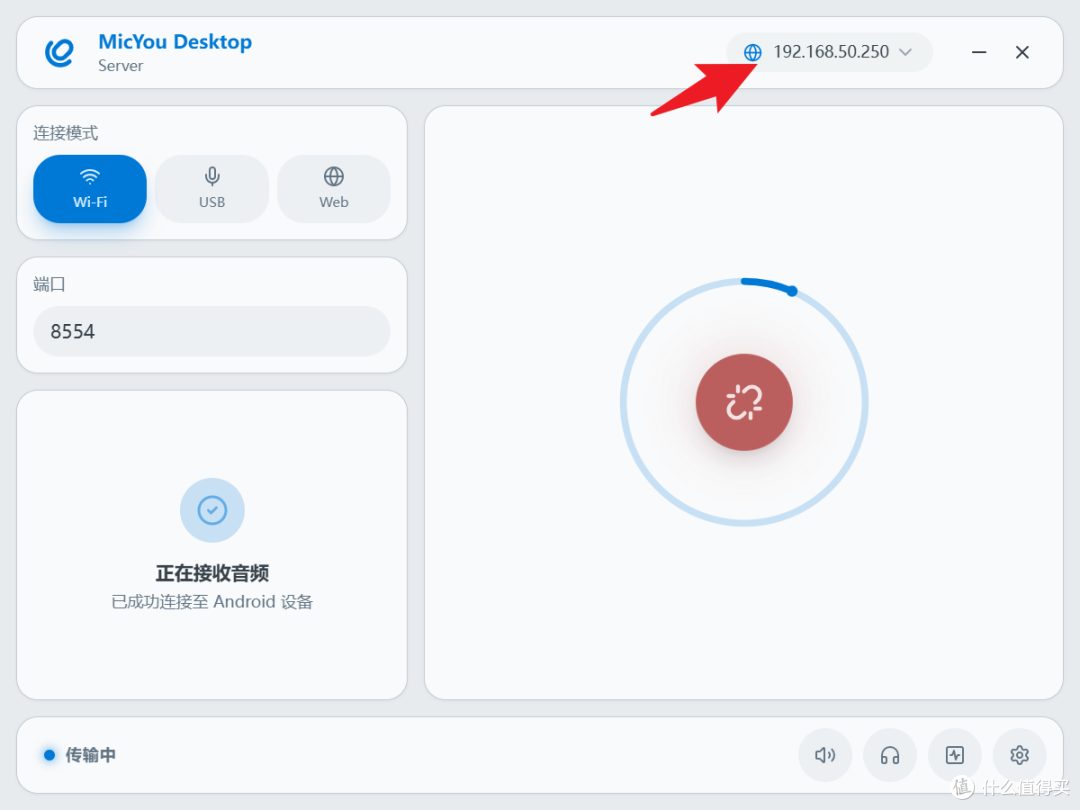This screenshot has width=1080, height=810.
Task: Open the 192.168.50.250 IP address dropdown
Action: coord(829,52)
